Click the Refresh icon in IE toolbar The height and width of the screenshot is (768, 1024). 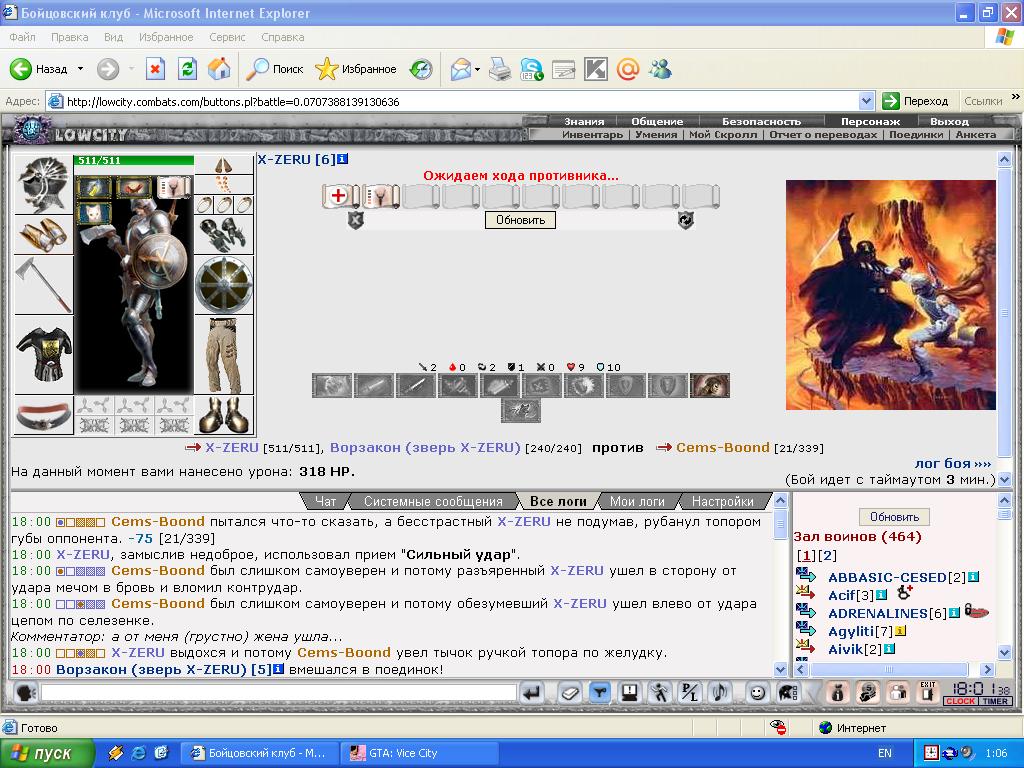[187, 69]
